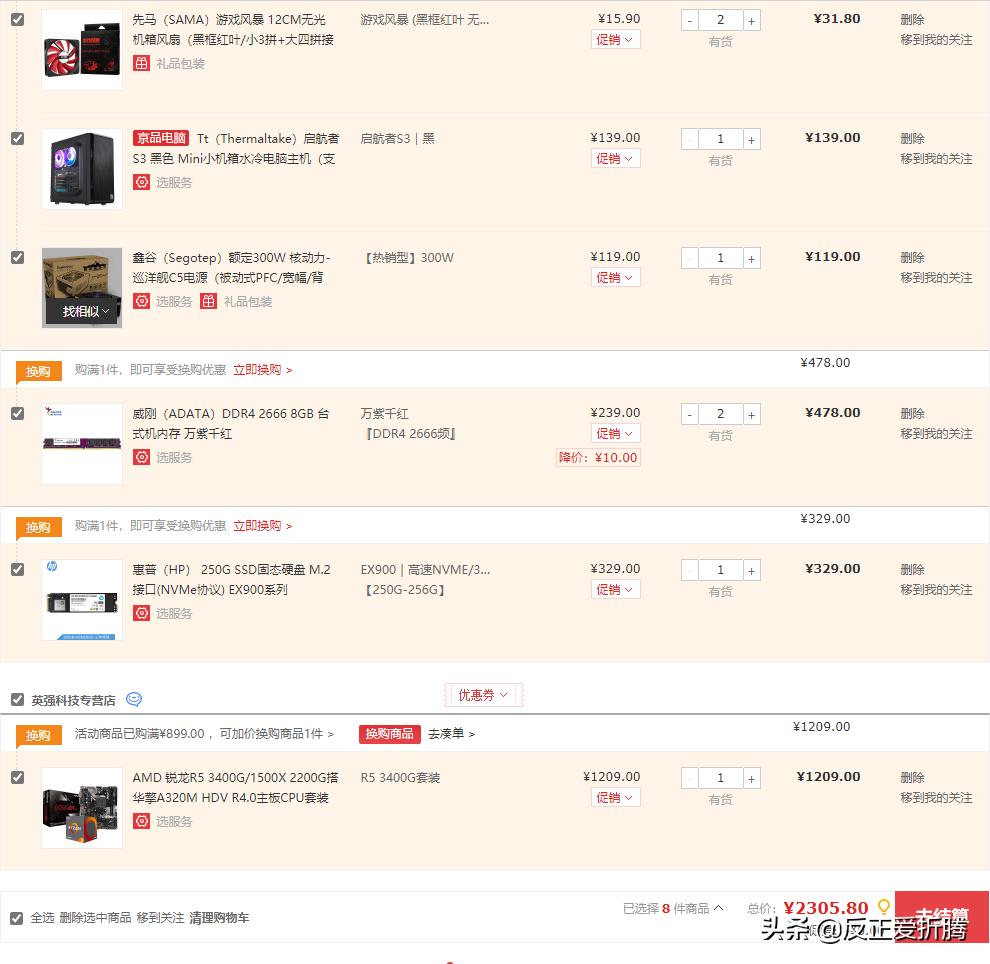Click the service icon for HP EX900 SSD
Image resolution: width=990 pixels, height=964 pixels.
point(141,613)
